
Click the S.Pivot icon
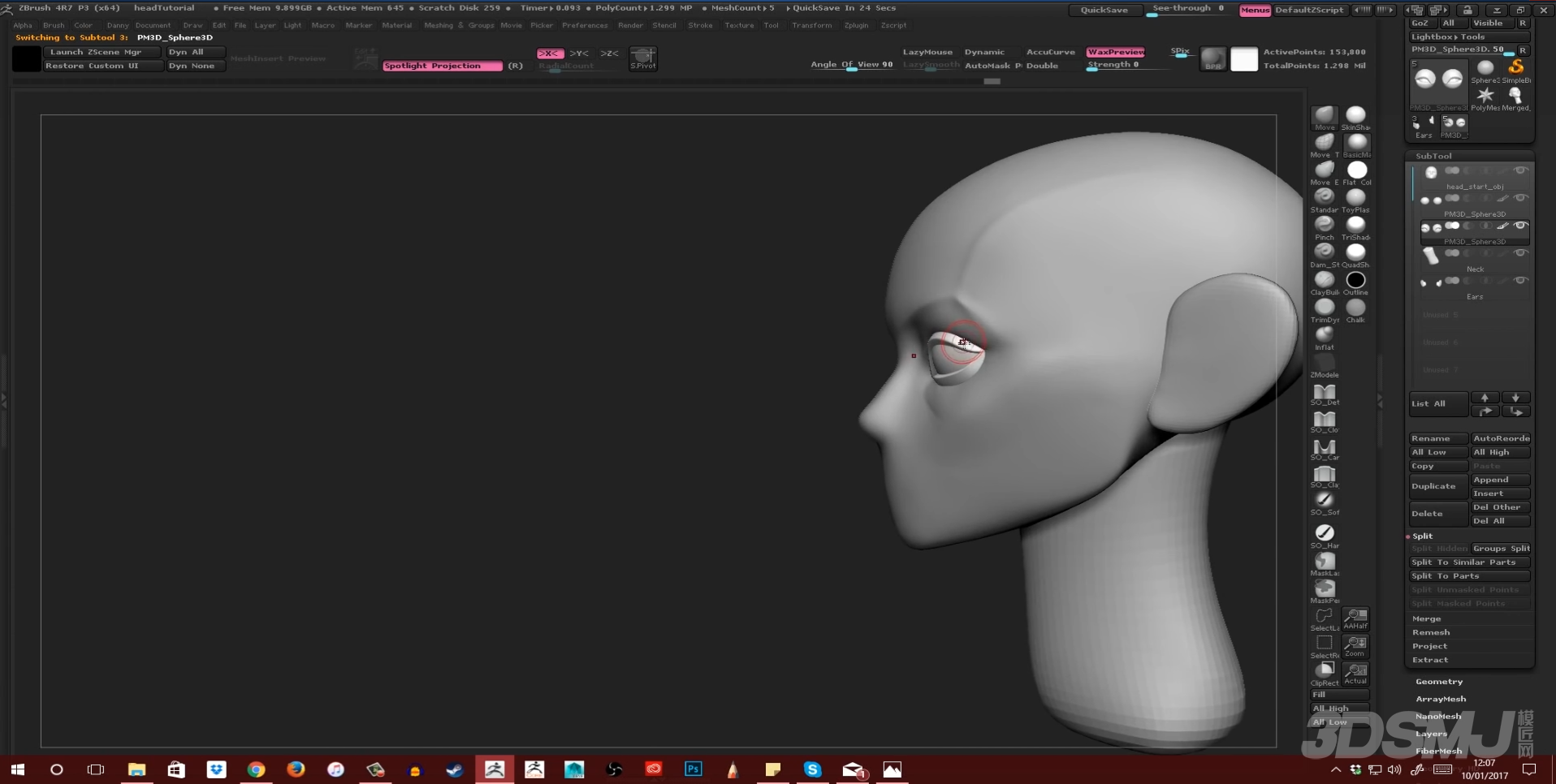(643, 58)
